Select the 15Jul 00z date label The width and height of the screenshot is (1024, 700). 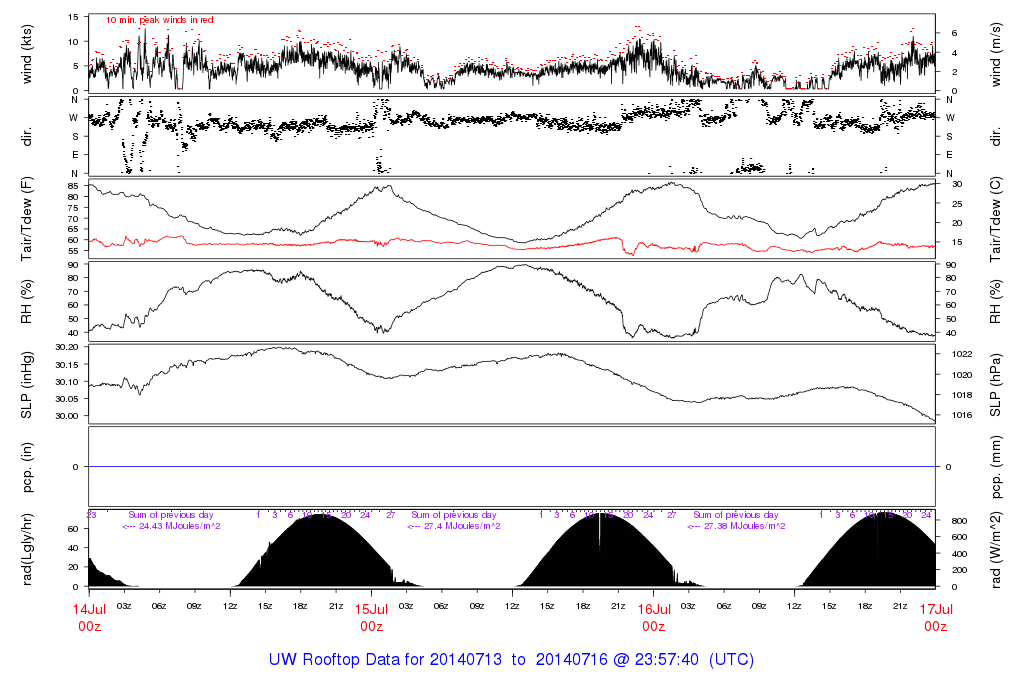(x=371, y=616)
